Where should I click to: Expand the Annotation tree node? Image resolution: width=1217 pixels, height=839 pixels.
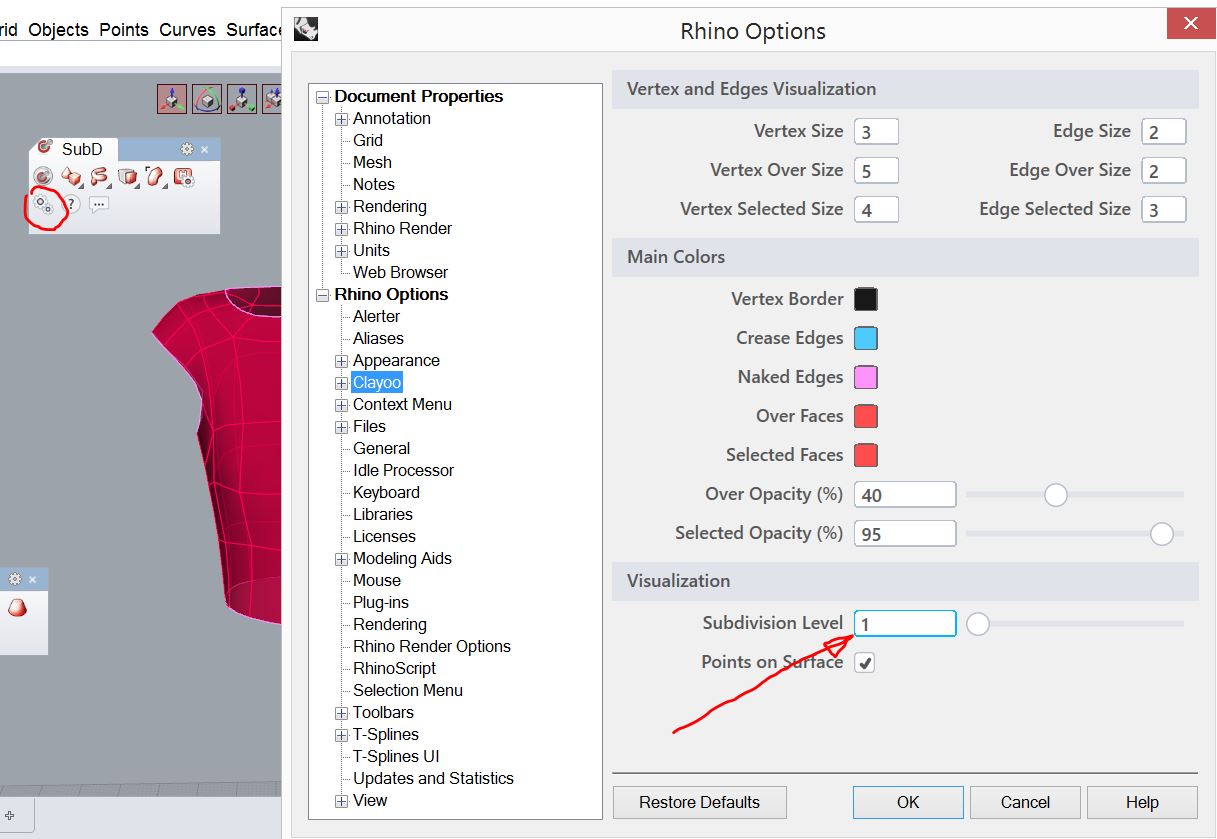coord(341,119)
